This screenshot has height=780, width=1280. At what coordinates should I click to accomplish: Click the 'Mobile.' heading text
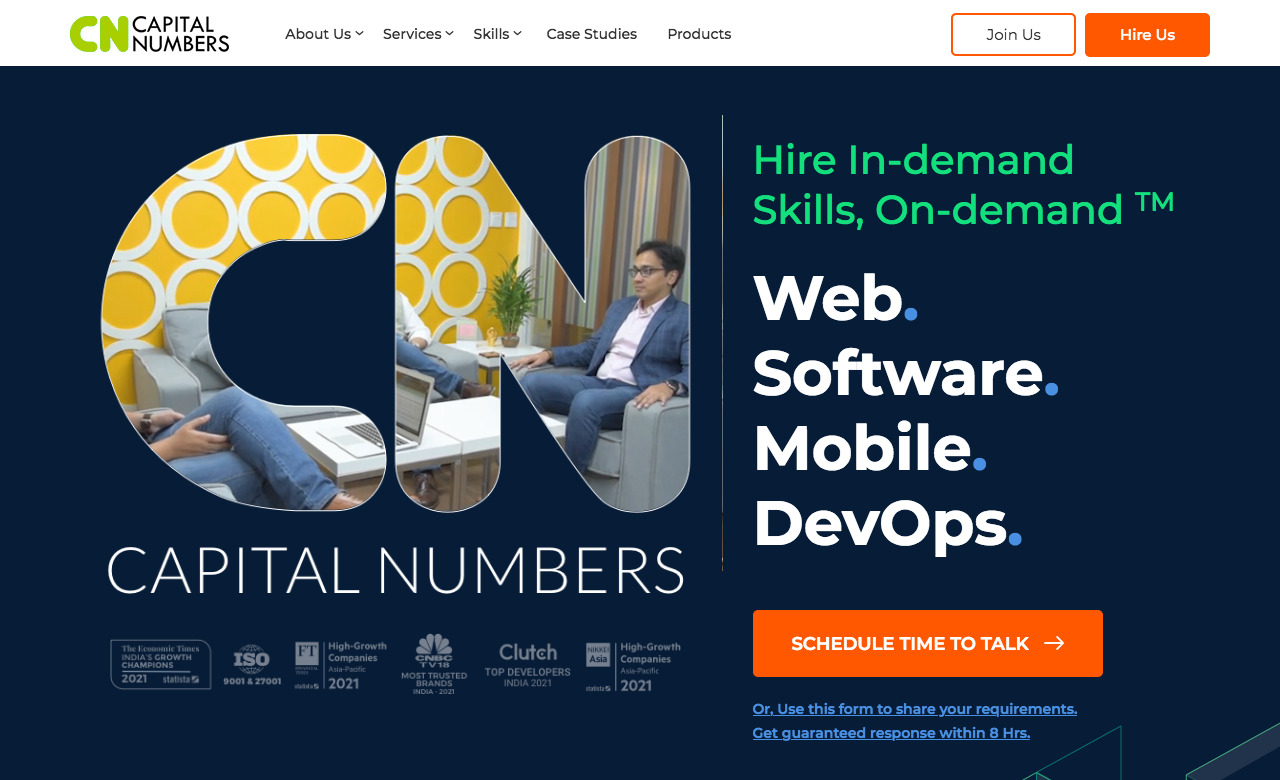(x=870, y=448)
